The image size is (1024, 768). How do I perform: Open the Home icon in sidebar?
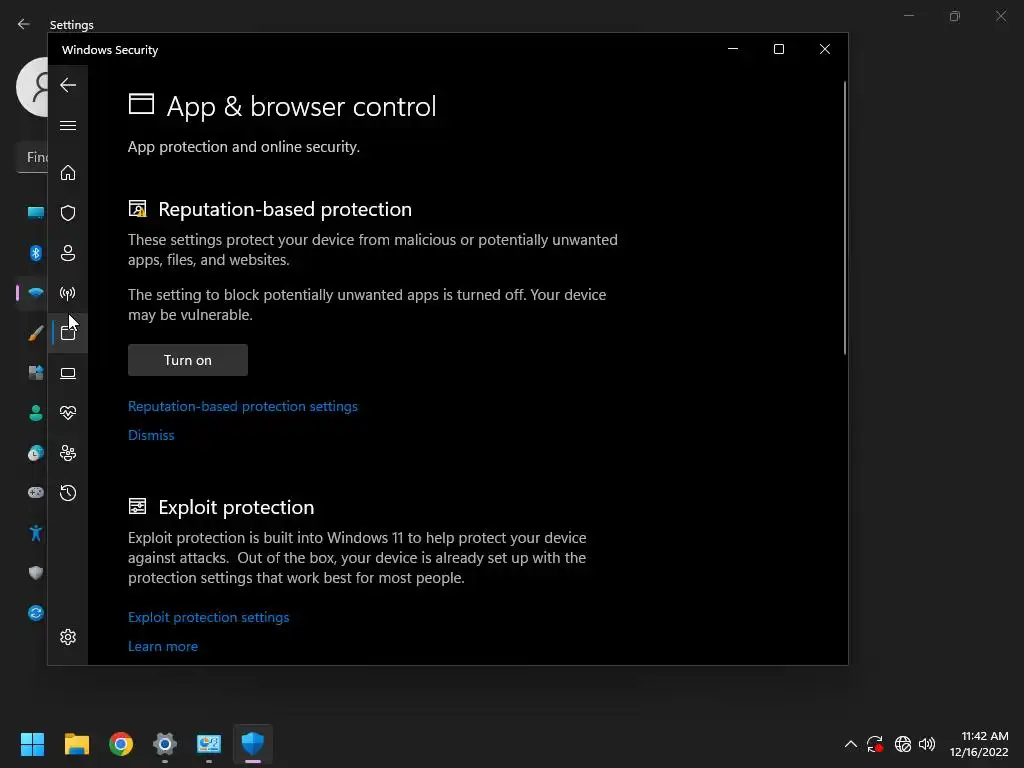point(68,172)
